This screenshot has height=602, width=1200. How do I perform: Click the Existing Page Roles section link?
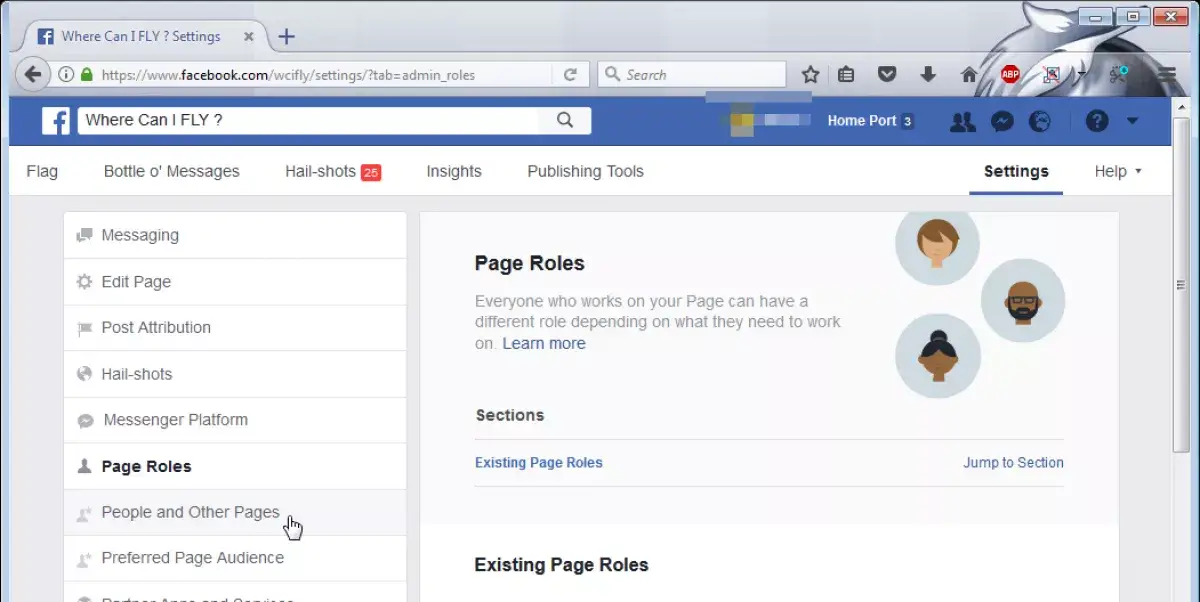(539, 463)
